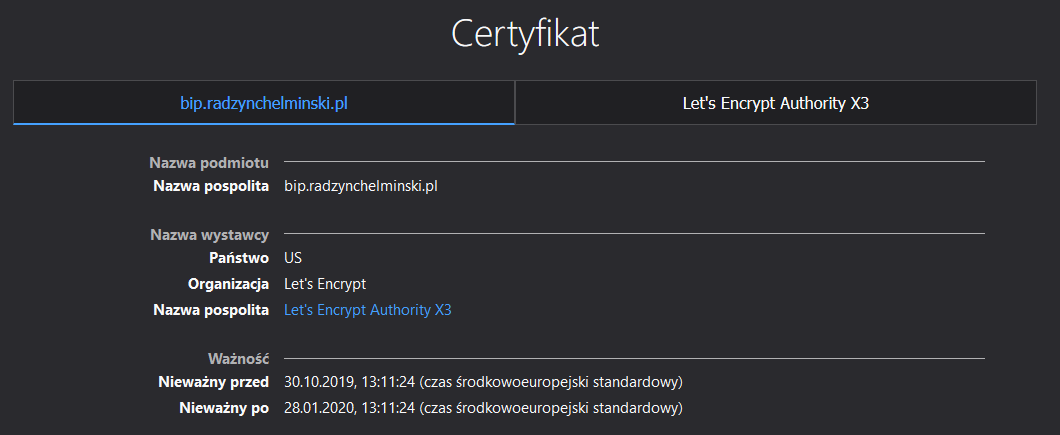
Task: Click the country value US
Action: point(293,258)
